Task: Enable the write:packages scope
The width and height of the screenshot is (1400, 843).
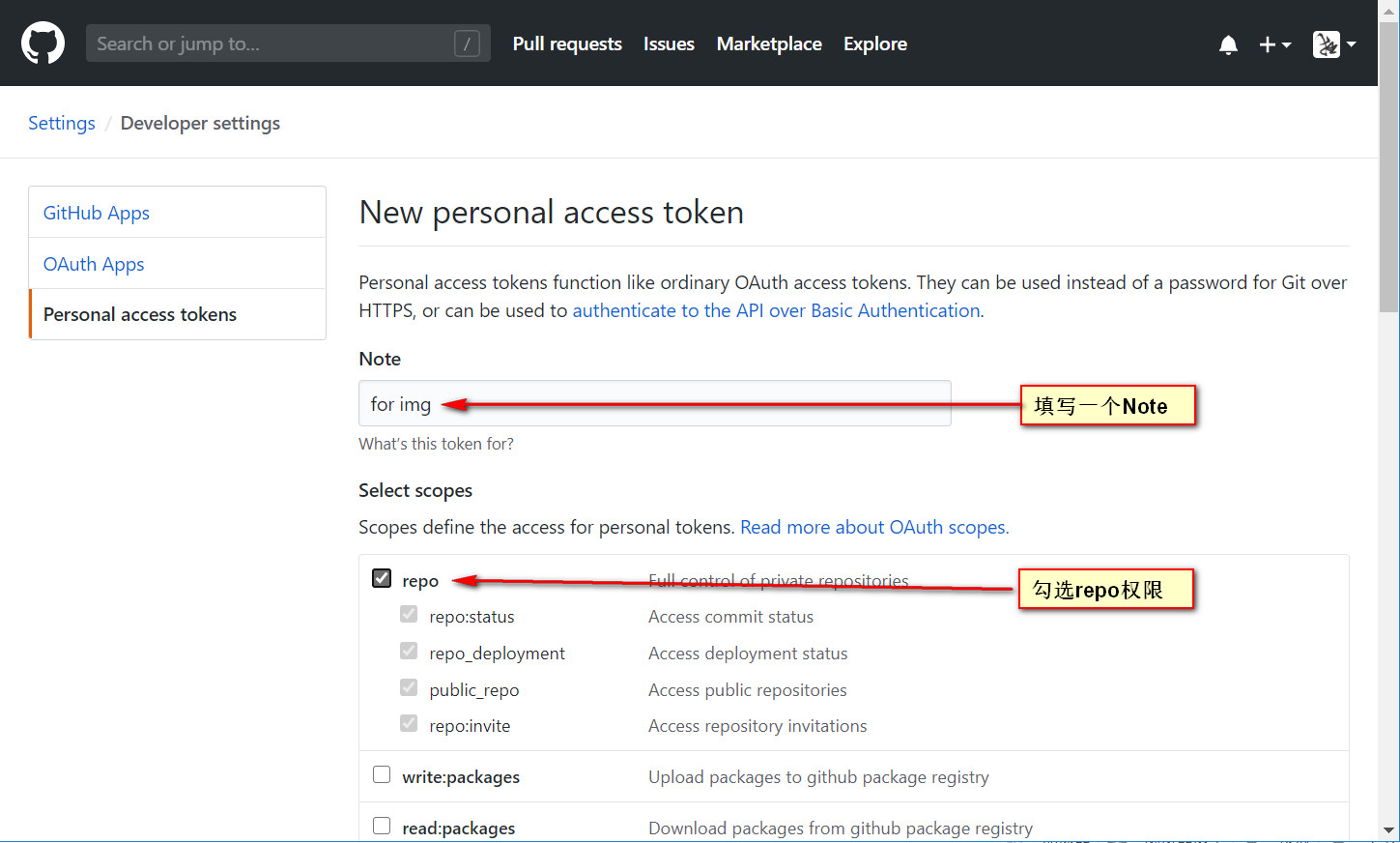Action: coord(382,774)
